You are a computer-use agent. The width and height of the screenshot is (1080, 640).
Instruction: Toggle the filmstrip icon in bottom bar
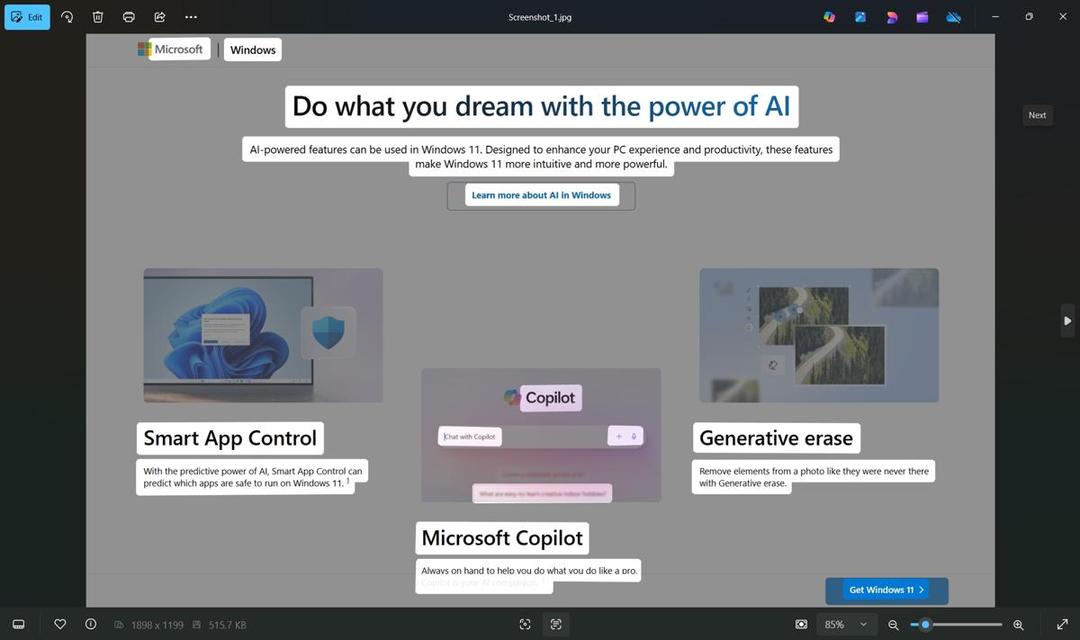pyautogui.click(x=19, y=624)
